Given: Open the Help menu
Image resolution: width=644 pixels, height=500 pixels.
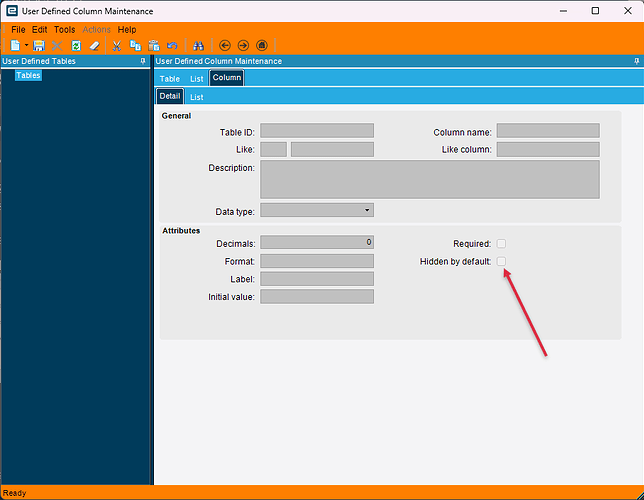Looking at the screenshot, I should (x=127, y=30).
